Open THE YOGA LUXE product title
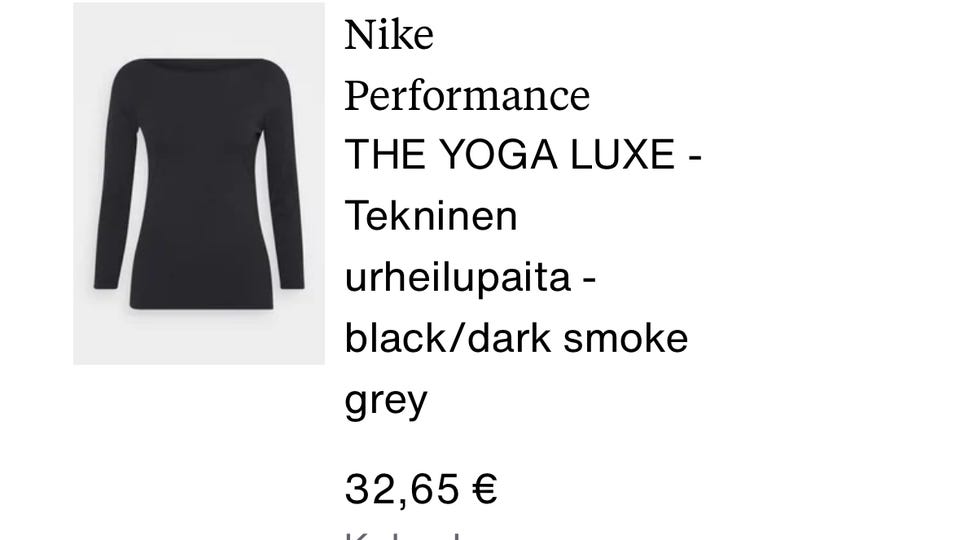The height and width of the screenshot is (540, 960). pos(523,154)
